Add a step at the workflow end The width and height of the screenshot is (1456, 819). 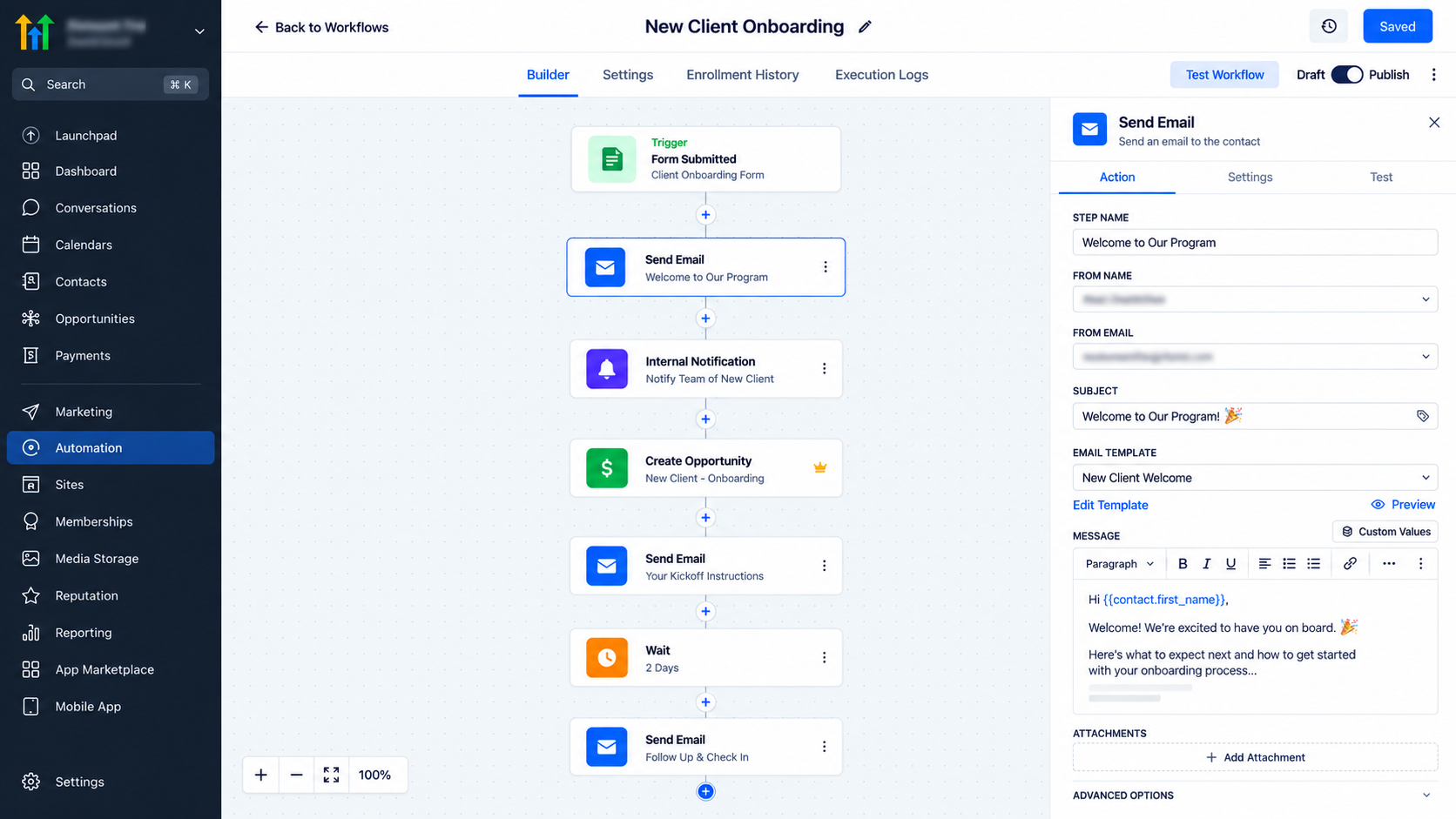(705, 791)
